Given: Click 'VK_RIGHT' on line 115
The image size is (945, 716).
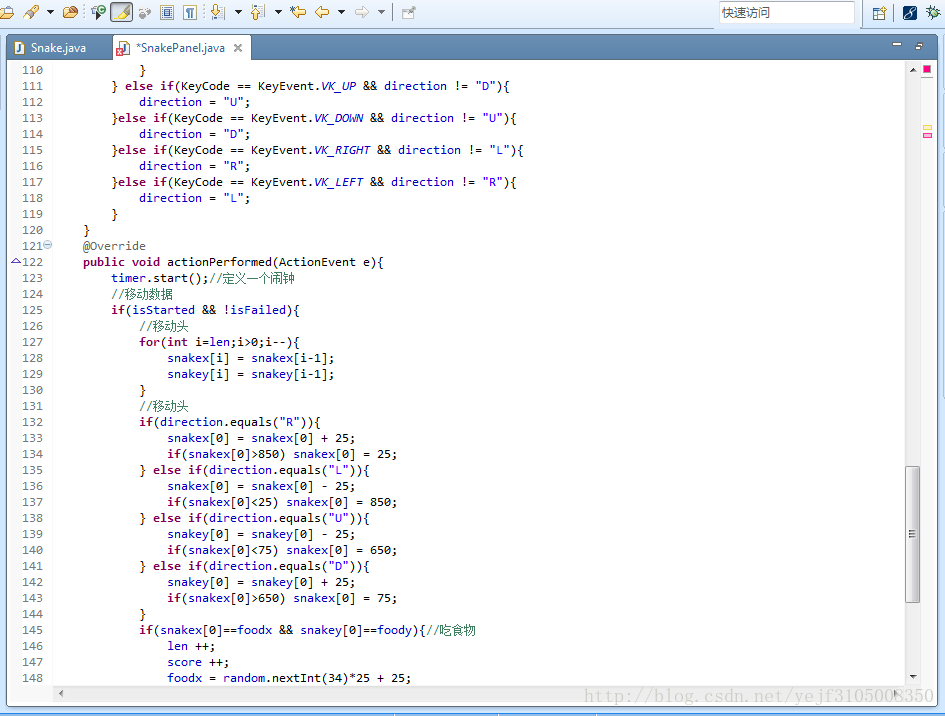Looking at the screenshot, I should pos(342,150).
